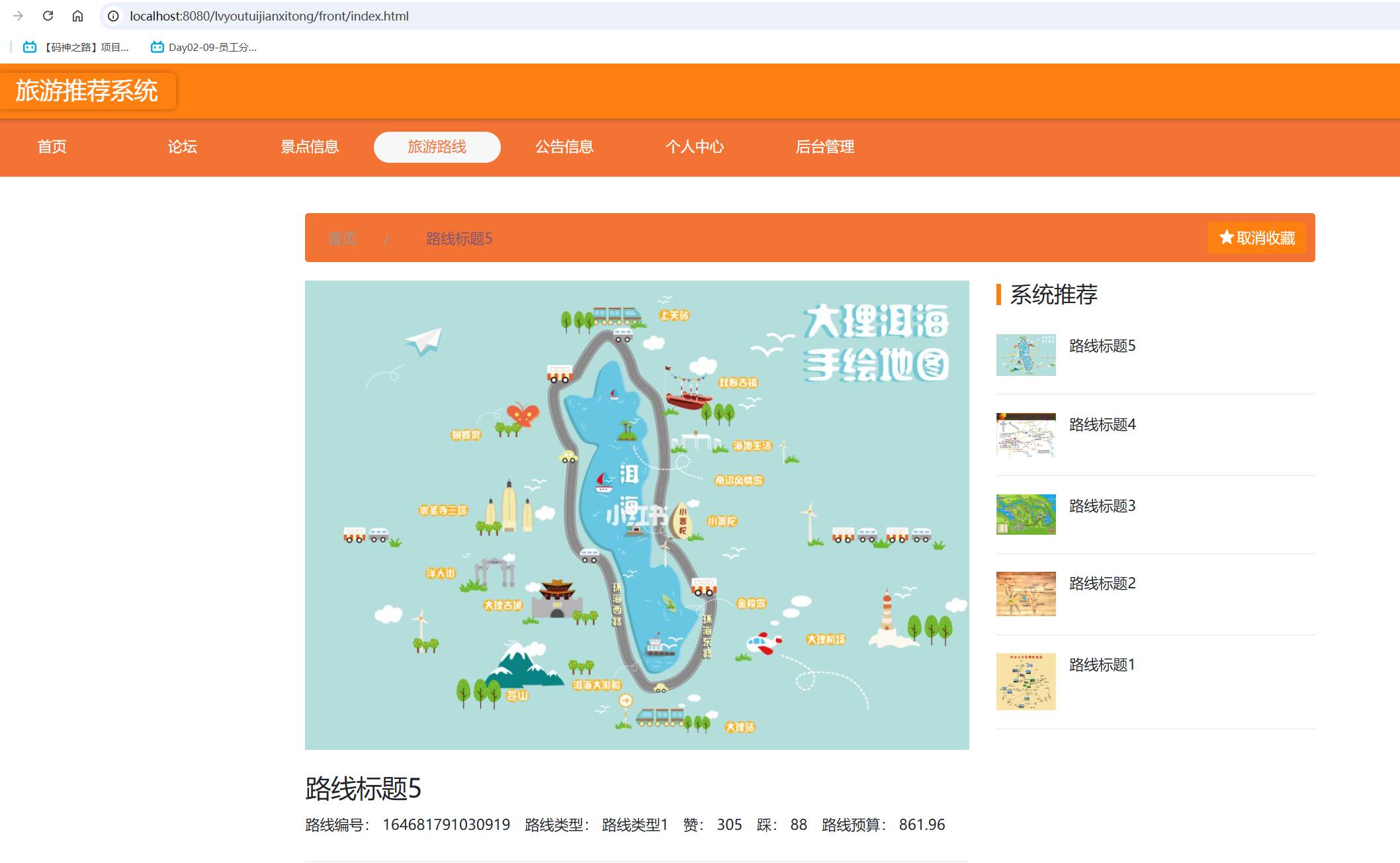This screenshot has width=1400, height=863.
Task: Click the browser reload icon
Action: pos(48,16)
